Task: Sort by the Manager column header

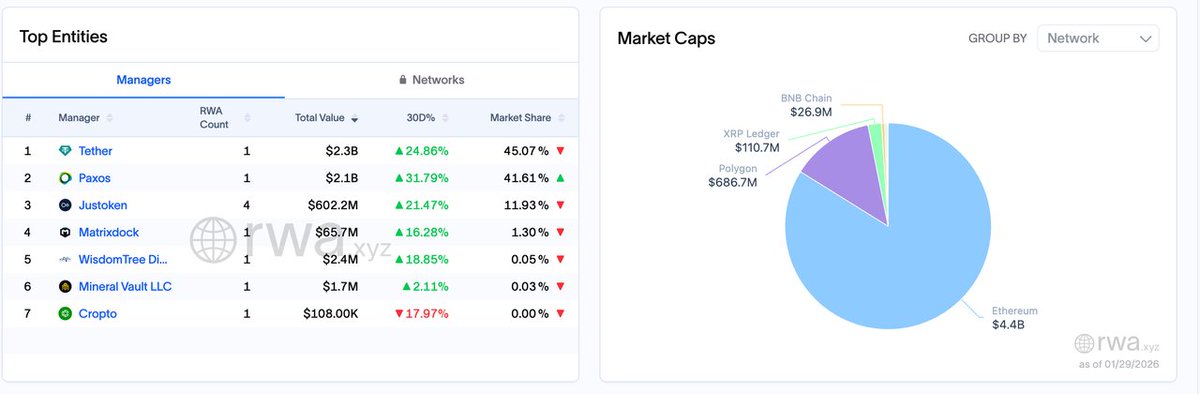Action: 79,118
